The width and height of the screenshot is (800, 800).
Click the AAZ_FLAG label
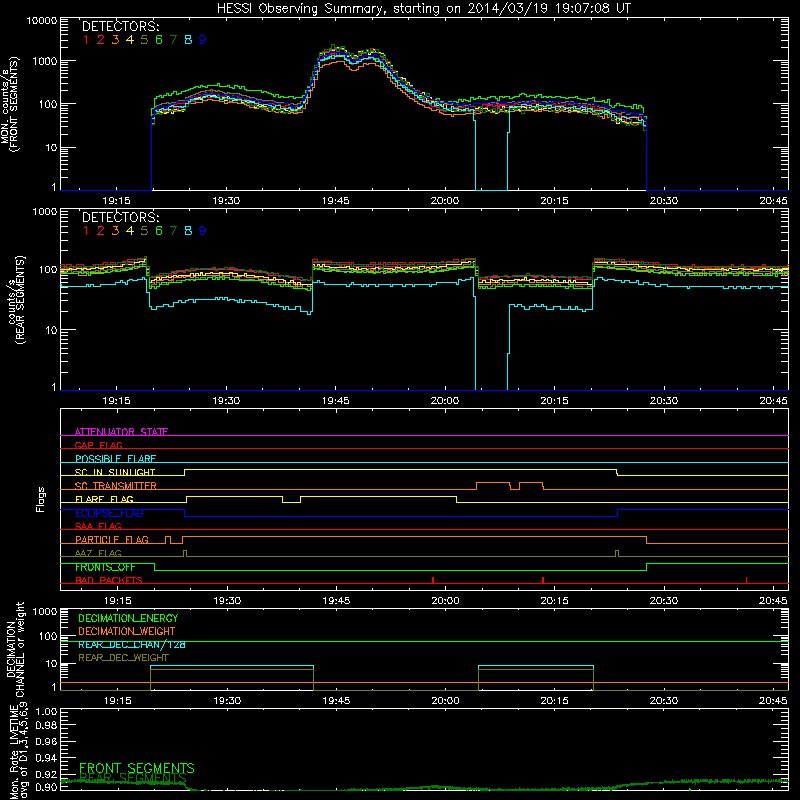98,553
